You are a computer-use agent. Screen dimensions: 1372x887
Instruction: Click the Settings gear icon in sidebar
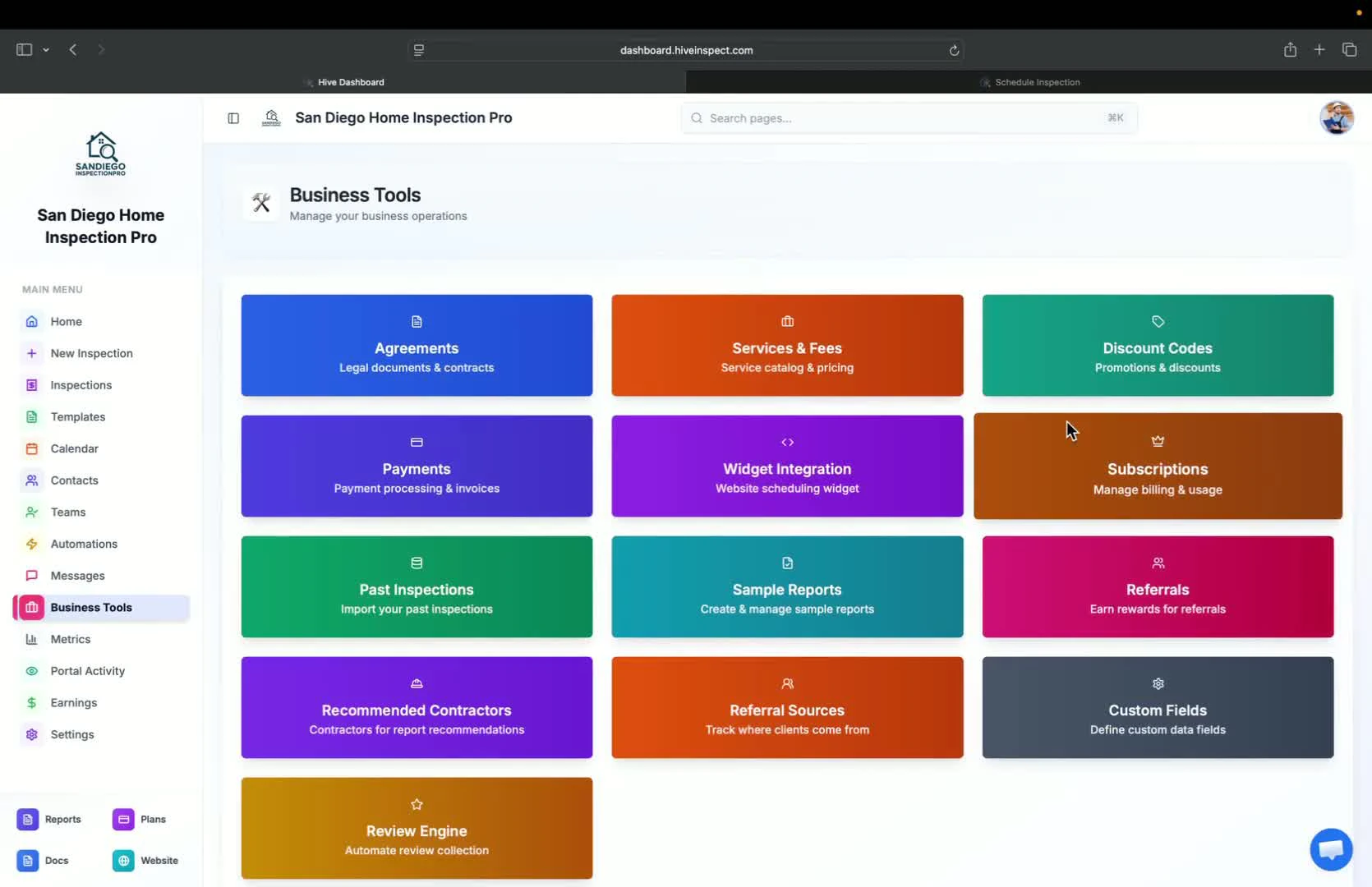tap(31, 734)
